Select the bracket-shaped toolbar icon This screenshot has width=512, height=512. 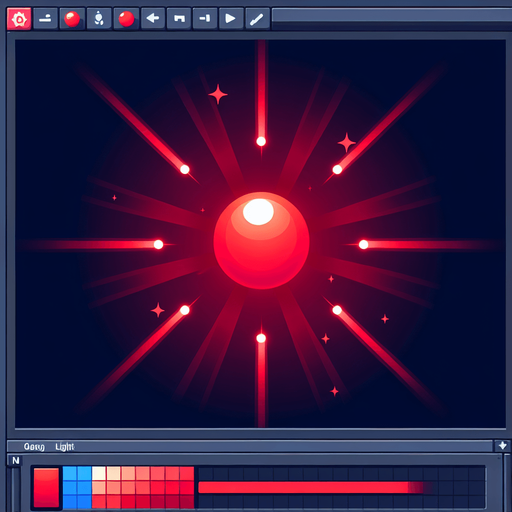coord(179,19)
